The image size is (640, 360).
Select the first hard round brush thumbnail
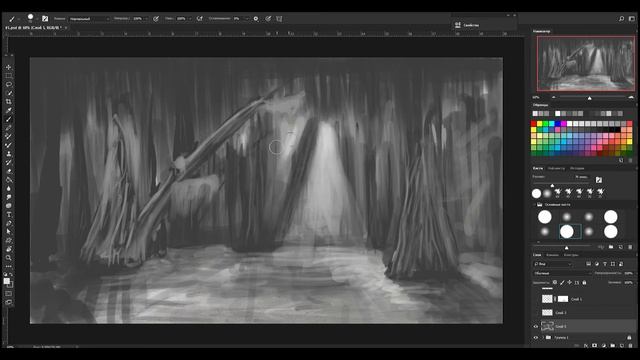pyautogui.click(x=544, y=217)
